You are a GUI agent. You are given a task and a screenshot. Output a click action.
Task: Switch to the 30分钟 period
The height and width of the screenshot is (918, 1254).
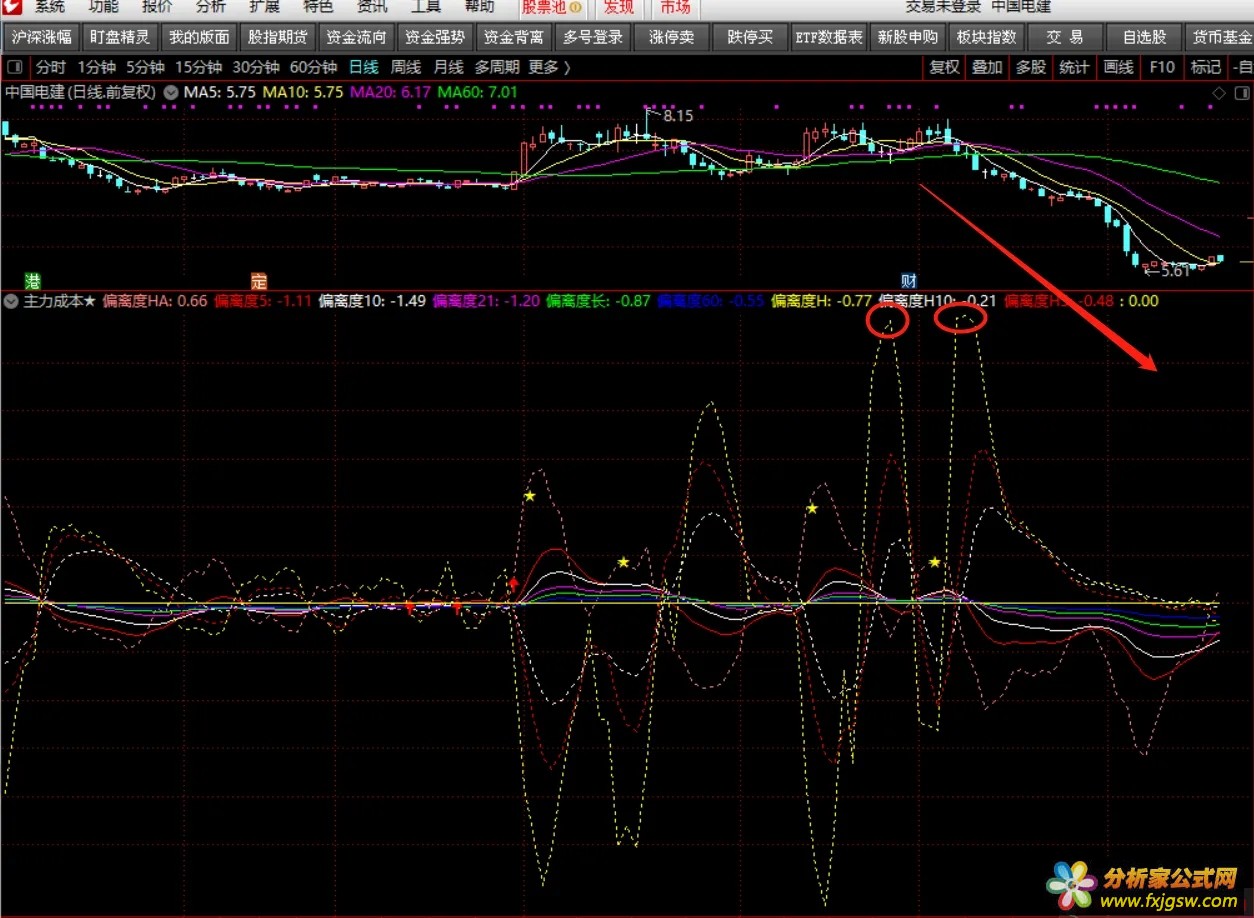point(256,67)
